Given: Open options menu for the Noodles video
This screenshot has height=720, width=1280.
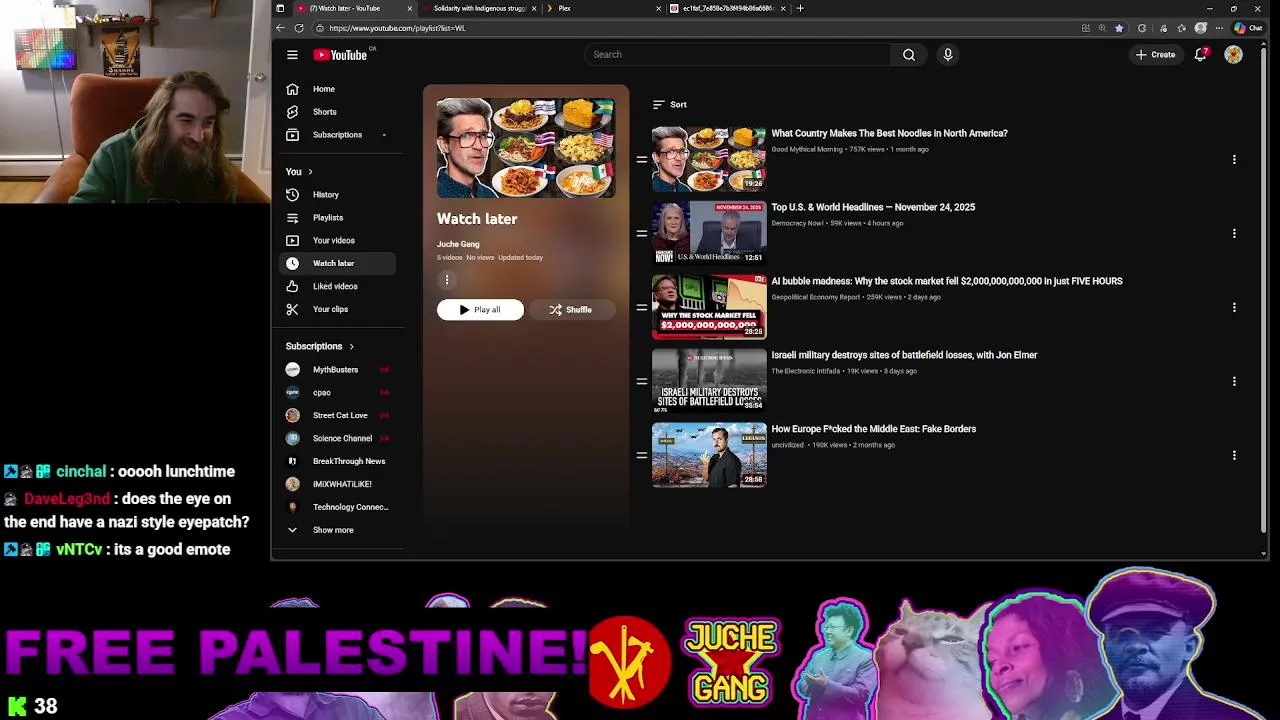Looking at the screenshot, I should [x=1234, y=159].
